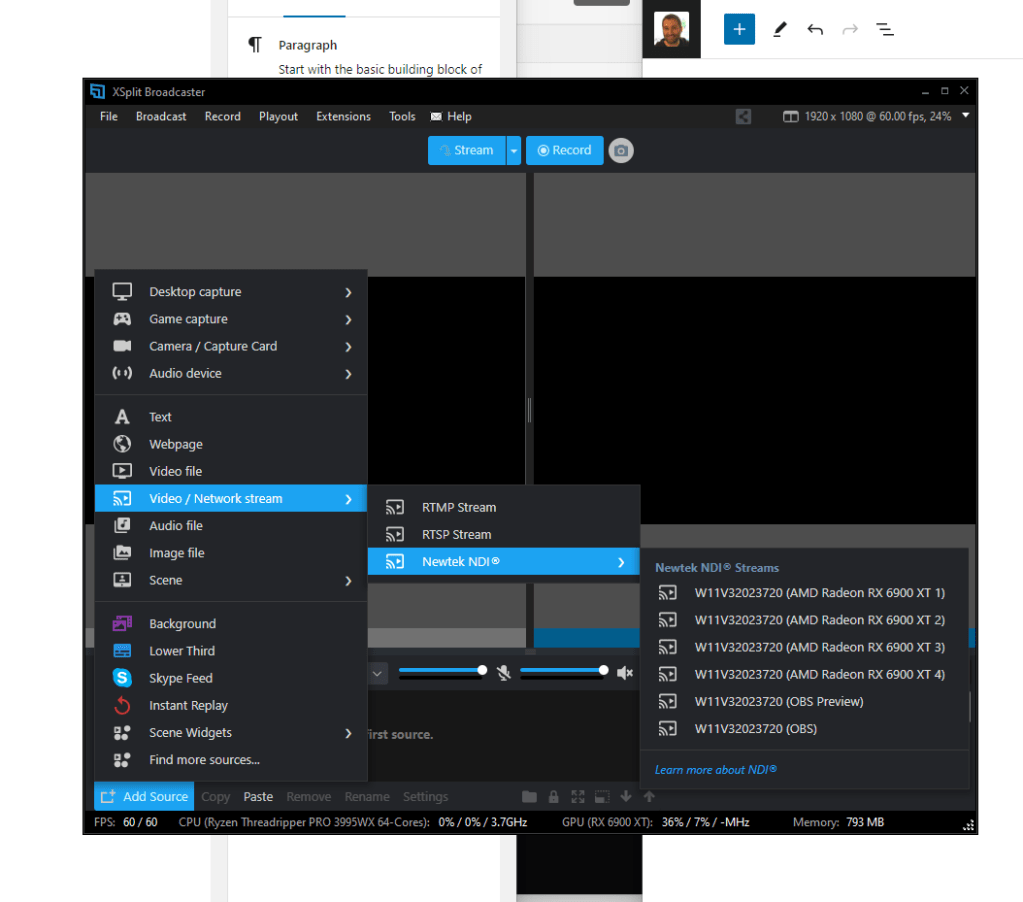The width and height of the screenshot is (1023, 902).
Task: Select RTMP Stream
Action: click(x=504, y=507)
